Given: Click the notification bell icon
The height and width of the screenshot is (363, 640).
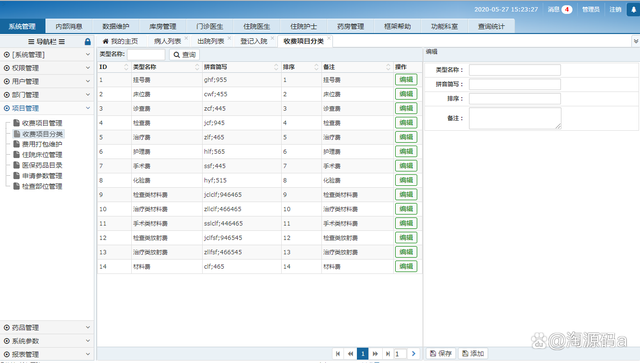Looking at the screenshot, I should point(633,10).
